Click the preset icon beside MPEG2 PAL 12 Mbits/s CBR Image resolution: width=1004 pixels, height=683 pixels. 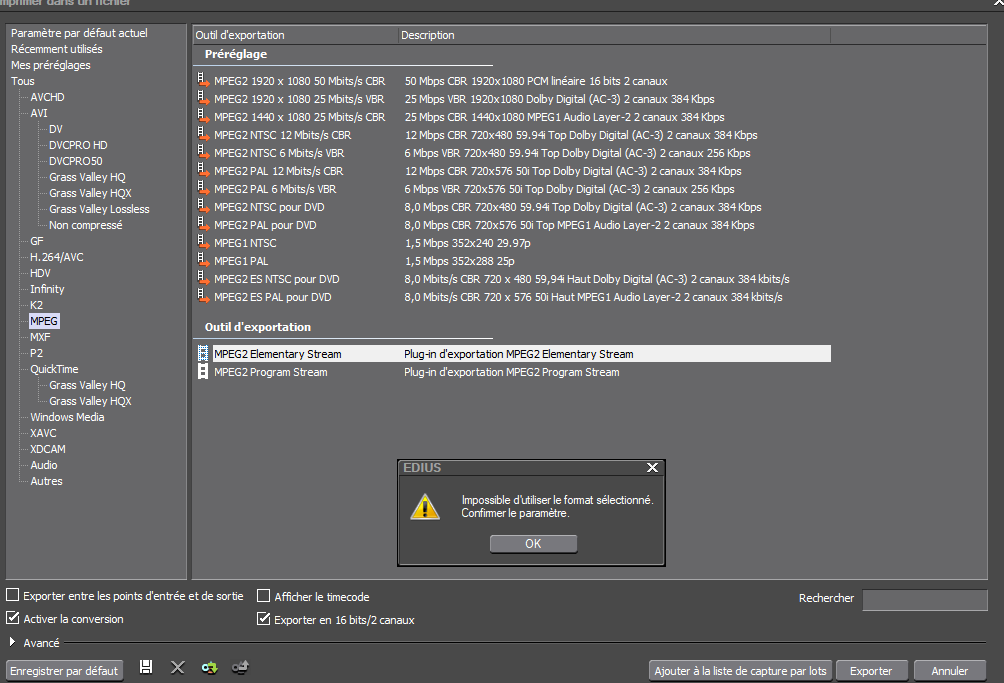(x=203, y=170)
